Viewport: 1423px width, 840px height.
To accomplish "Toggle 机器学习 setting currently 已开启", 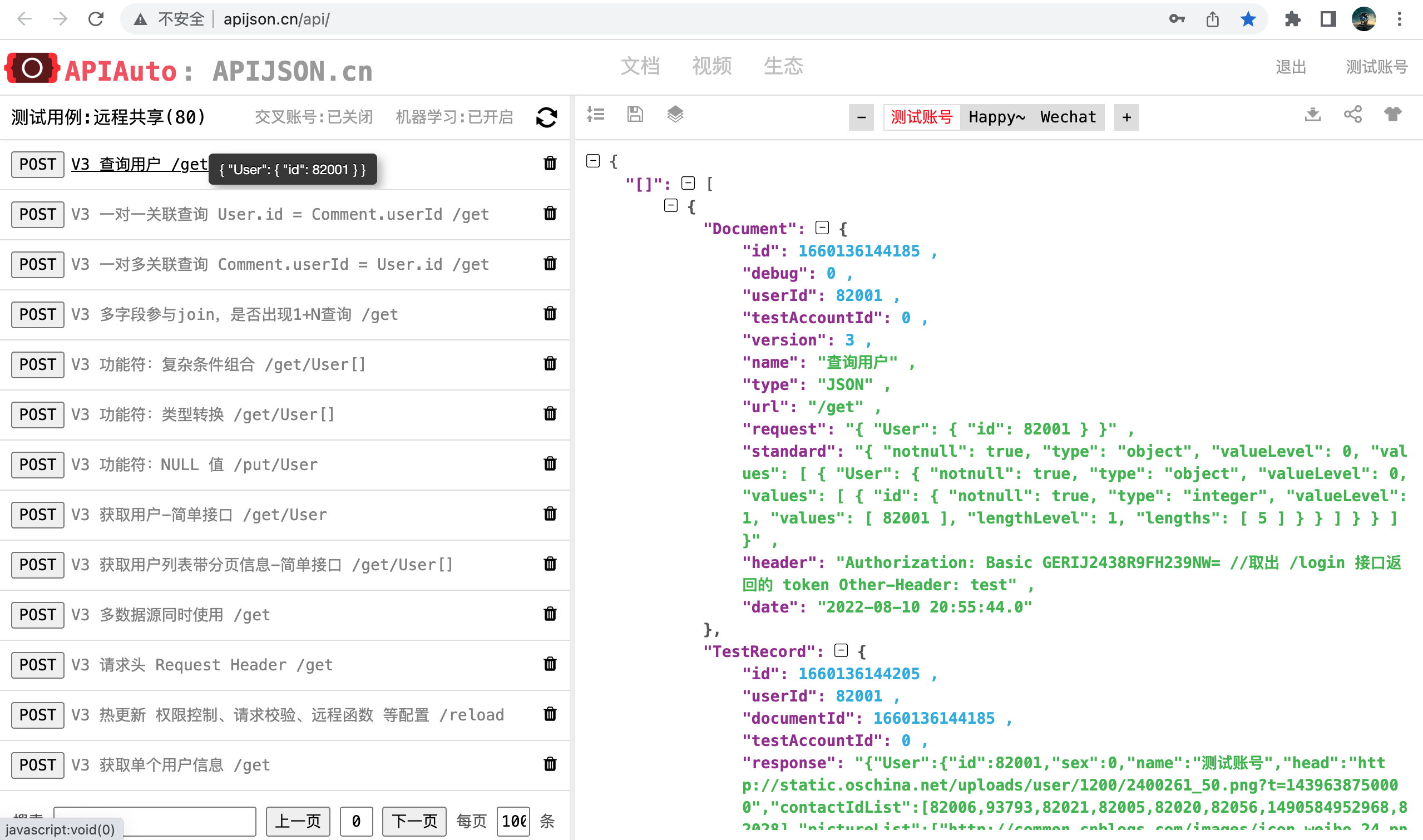I will [x=454, y=117].
